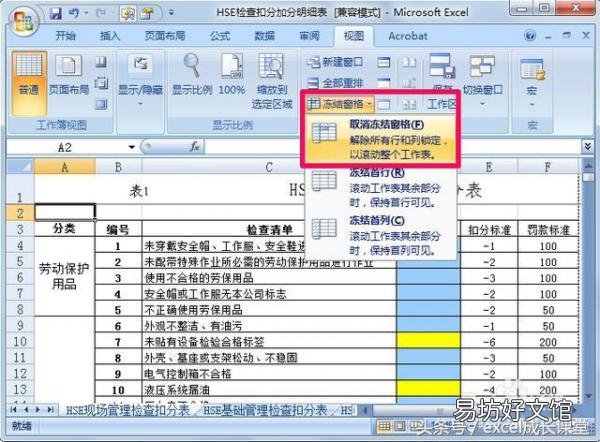Image resolution: width=600 pixels, height=442 pixels.
Task: Select column B header
Action: coord(118,167)
